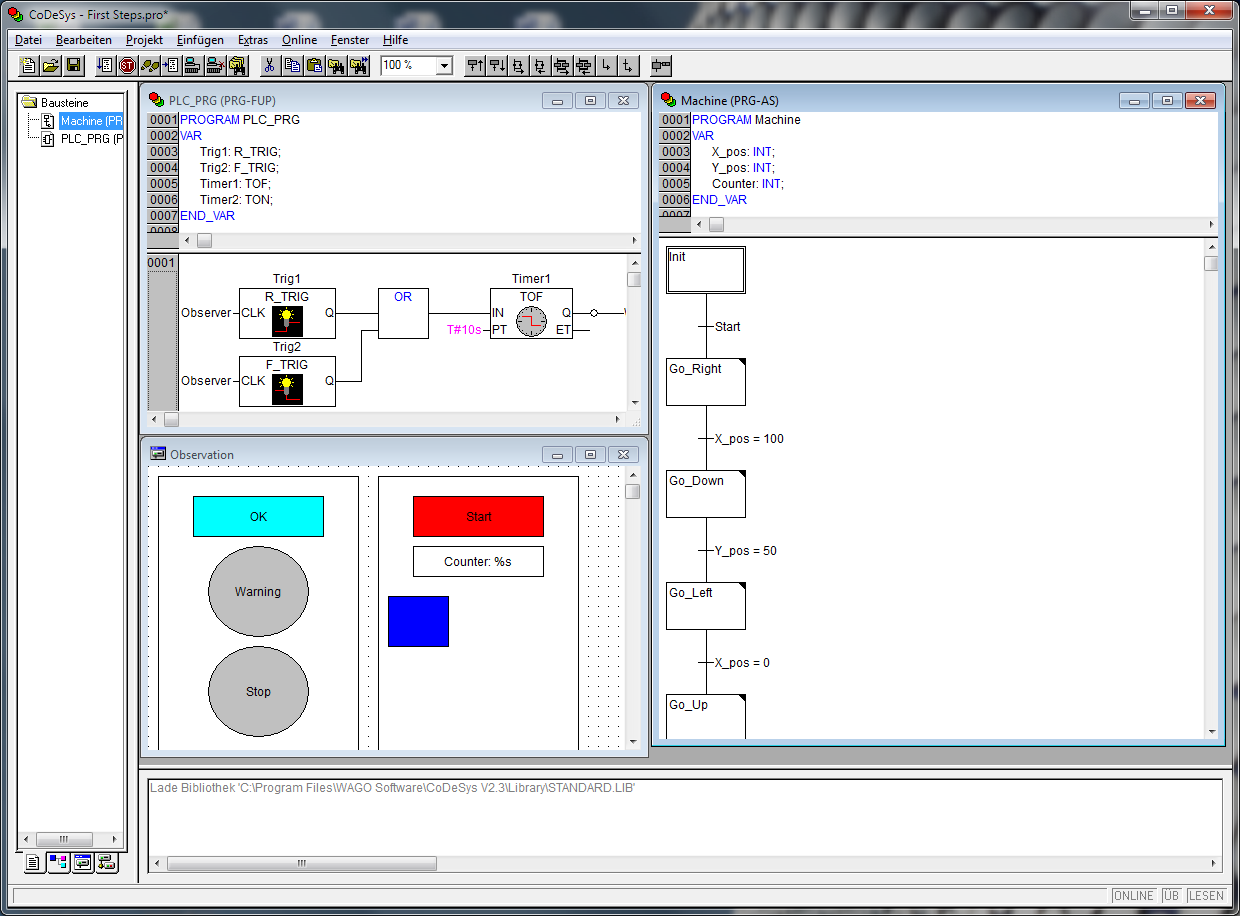Create a new project with the New icon
Image resolution: width=1240 pixels, height=916 pixels.
[30, 66]
